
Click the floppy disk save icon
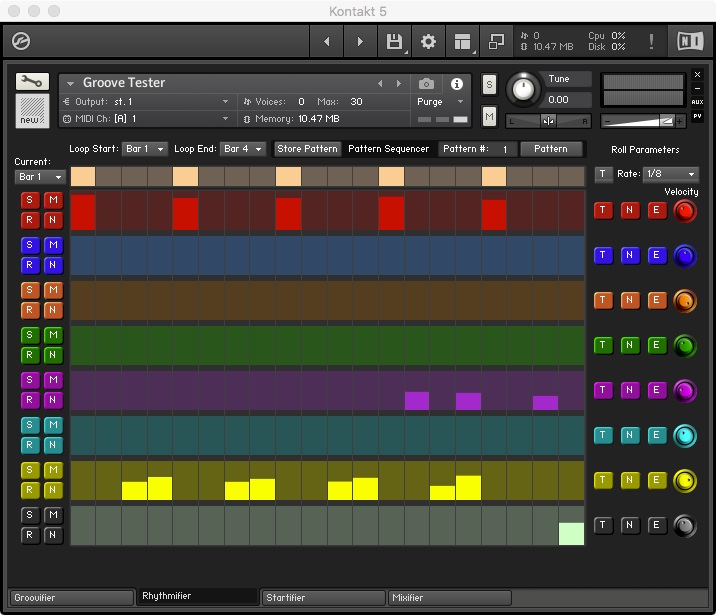394,42
